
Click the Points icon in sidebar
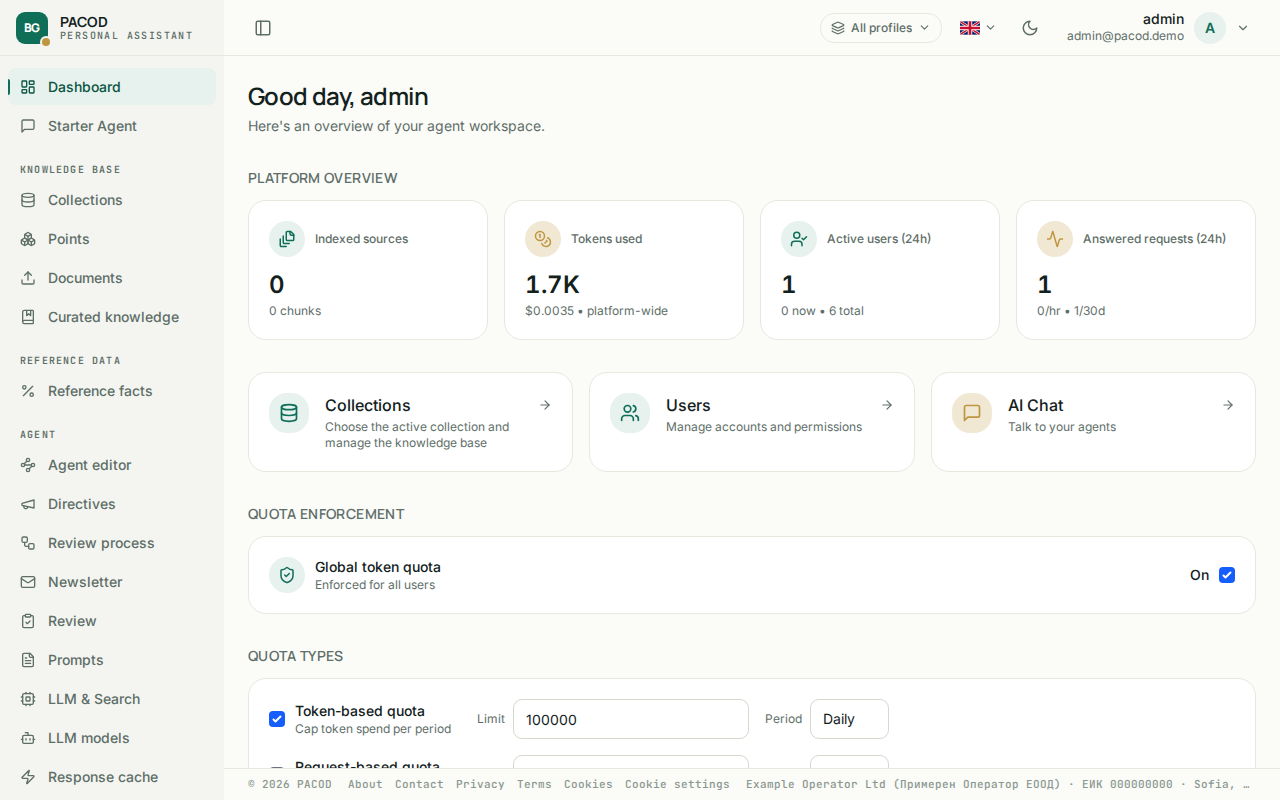[x=28, y=239]
